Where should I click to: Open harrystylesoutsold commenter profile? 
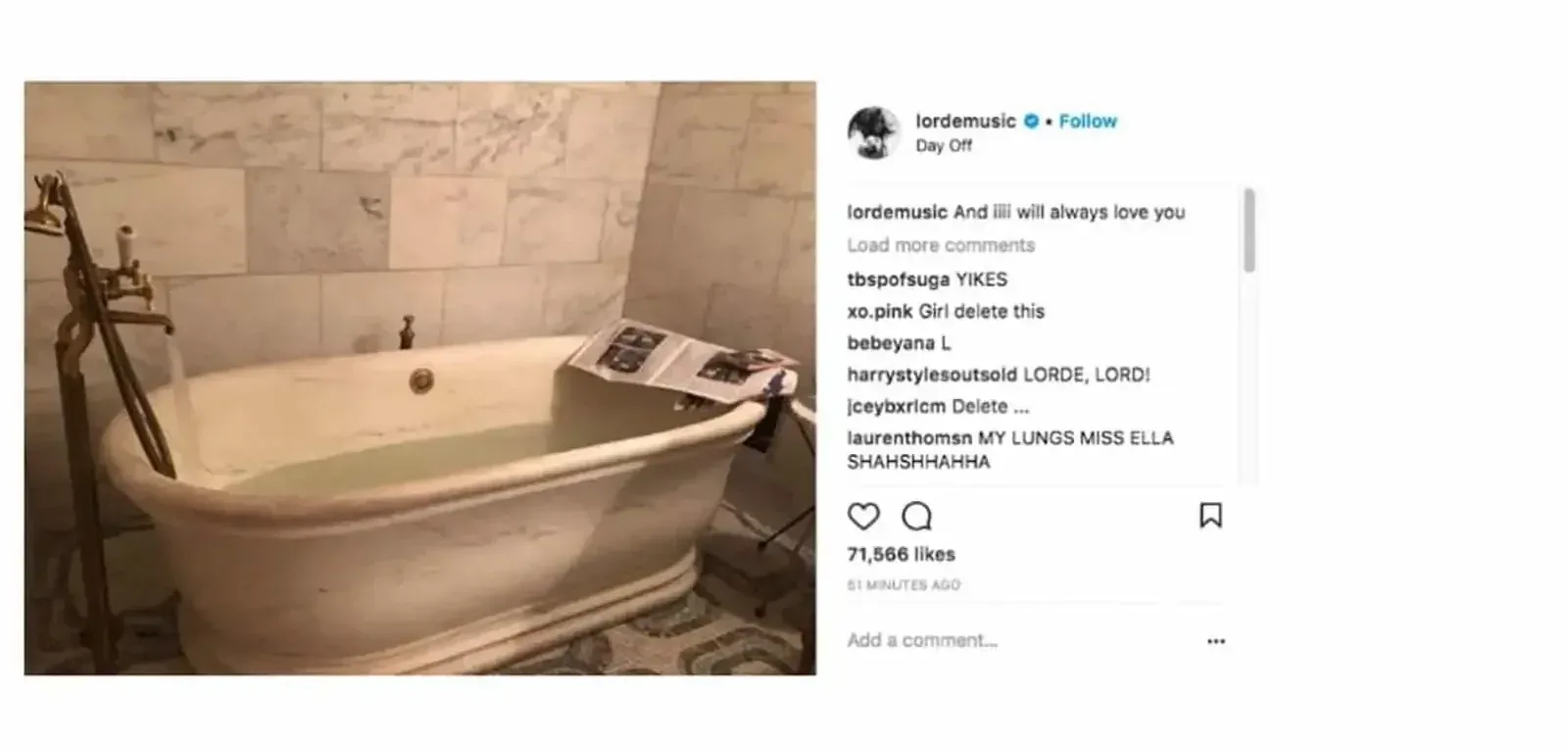[932, 375]
